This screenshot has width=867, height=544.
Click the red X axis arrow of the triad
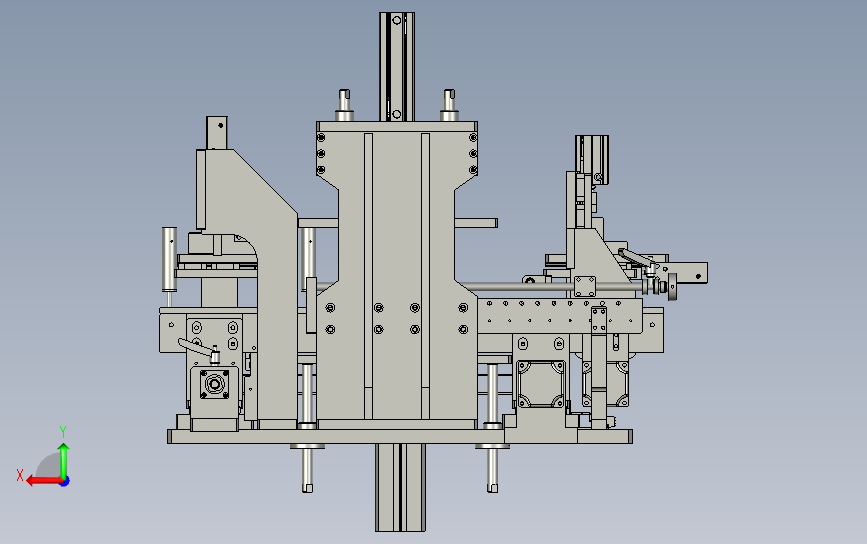point(43,481)
